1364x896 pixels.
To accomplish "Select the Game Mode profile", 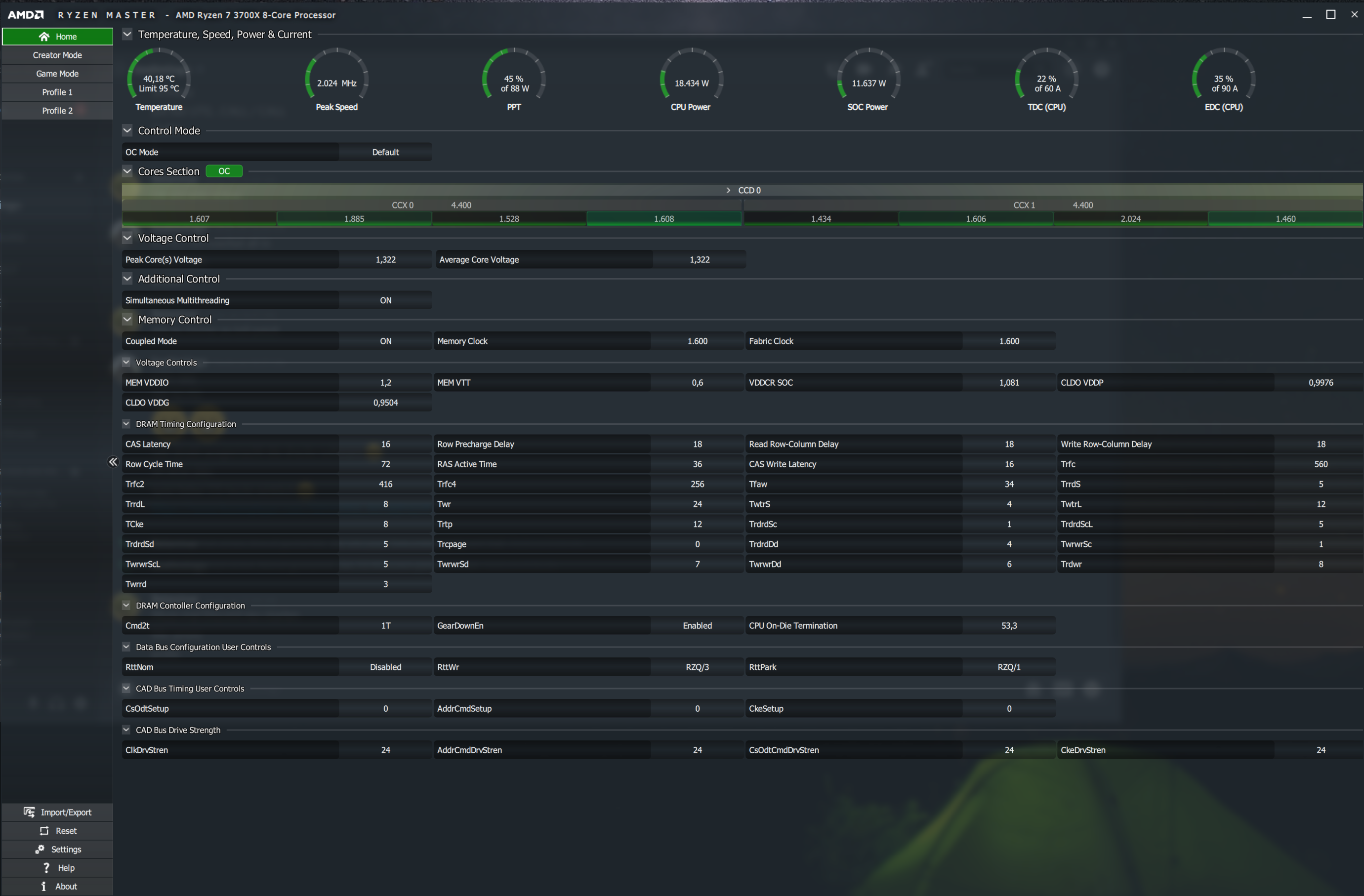I will tap(57, 73).
